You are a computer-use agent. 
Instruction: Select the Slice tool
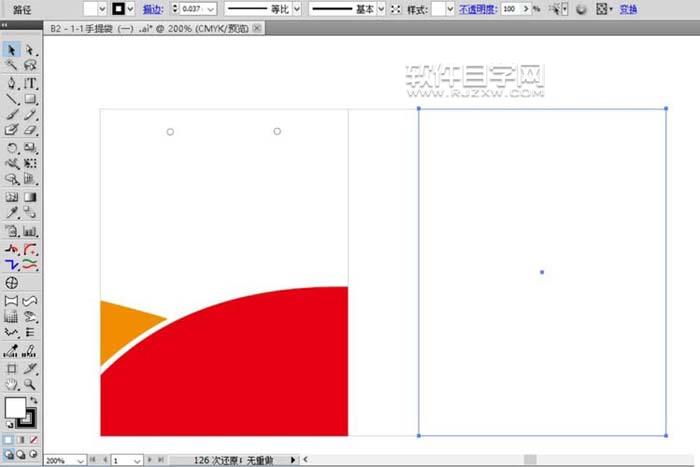pos(30,368)
